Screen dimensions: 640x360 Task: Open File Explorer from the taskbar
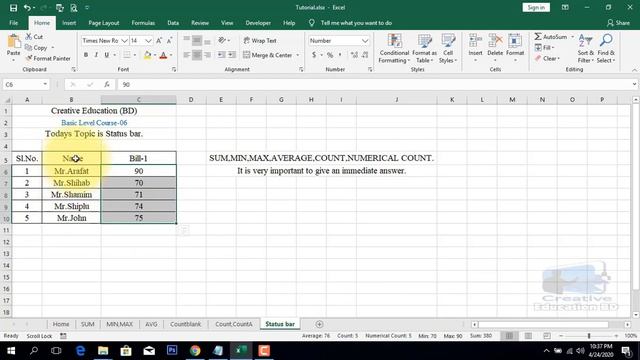[103, 351]
